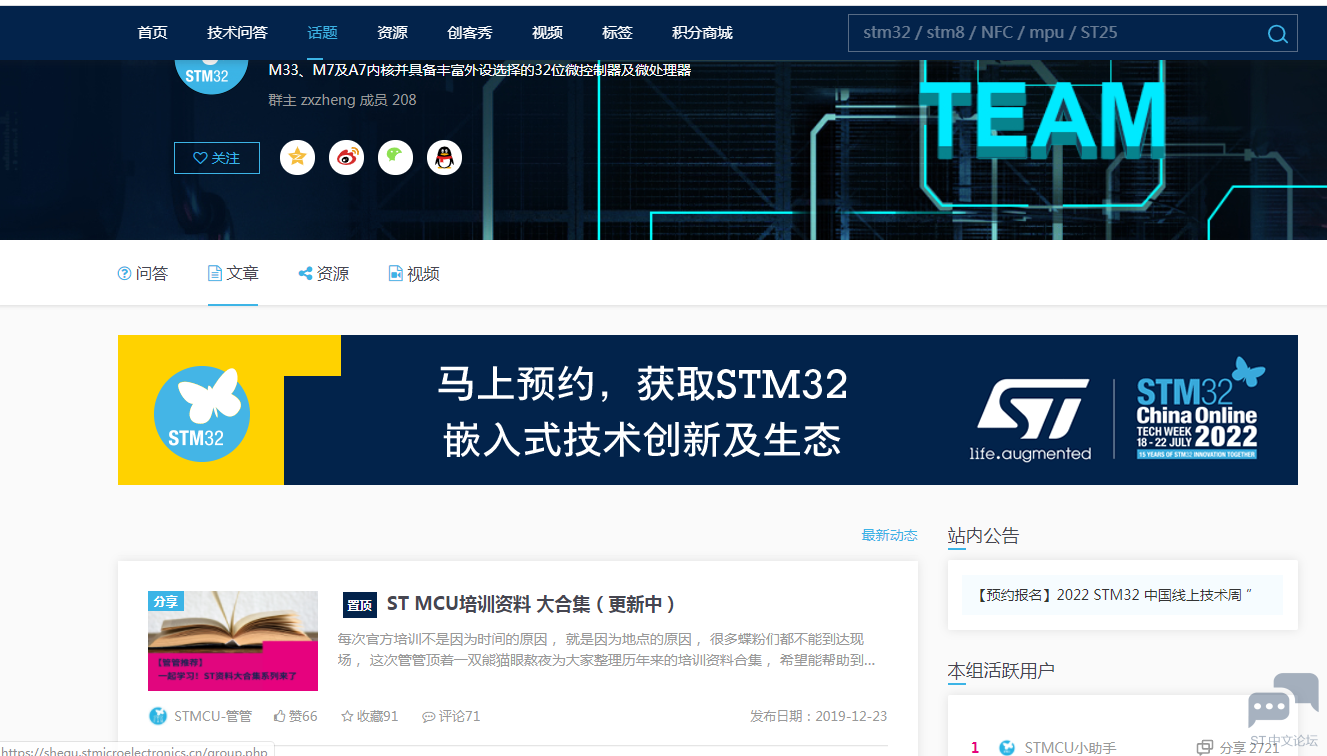Switch to the 资源 group tab
This screenshot has width=1327, height=756.
click(324, 273)
